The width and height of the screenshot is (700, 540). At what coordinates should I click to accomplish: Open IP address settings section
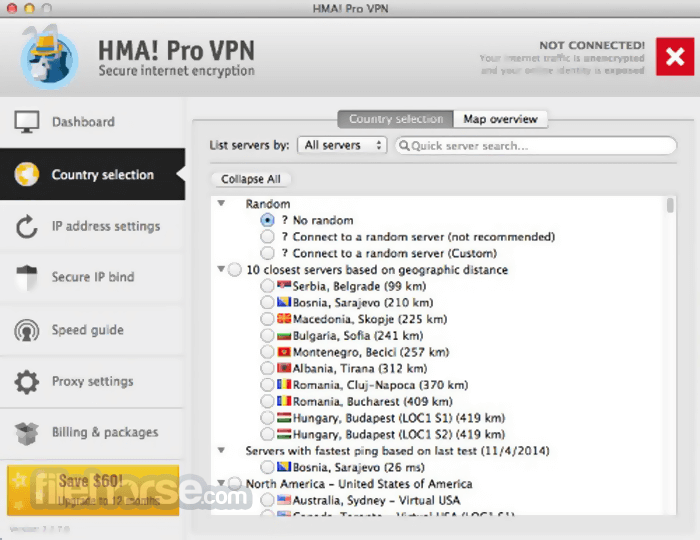point(92,226)
